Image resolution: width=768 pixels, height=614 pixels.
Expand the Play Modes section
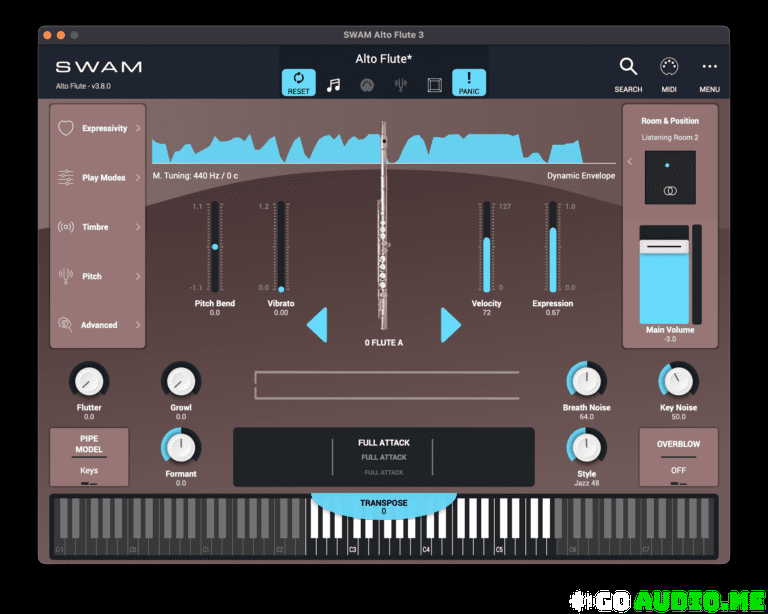coord(98,177)
